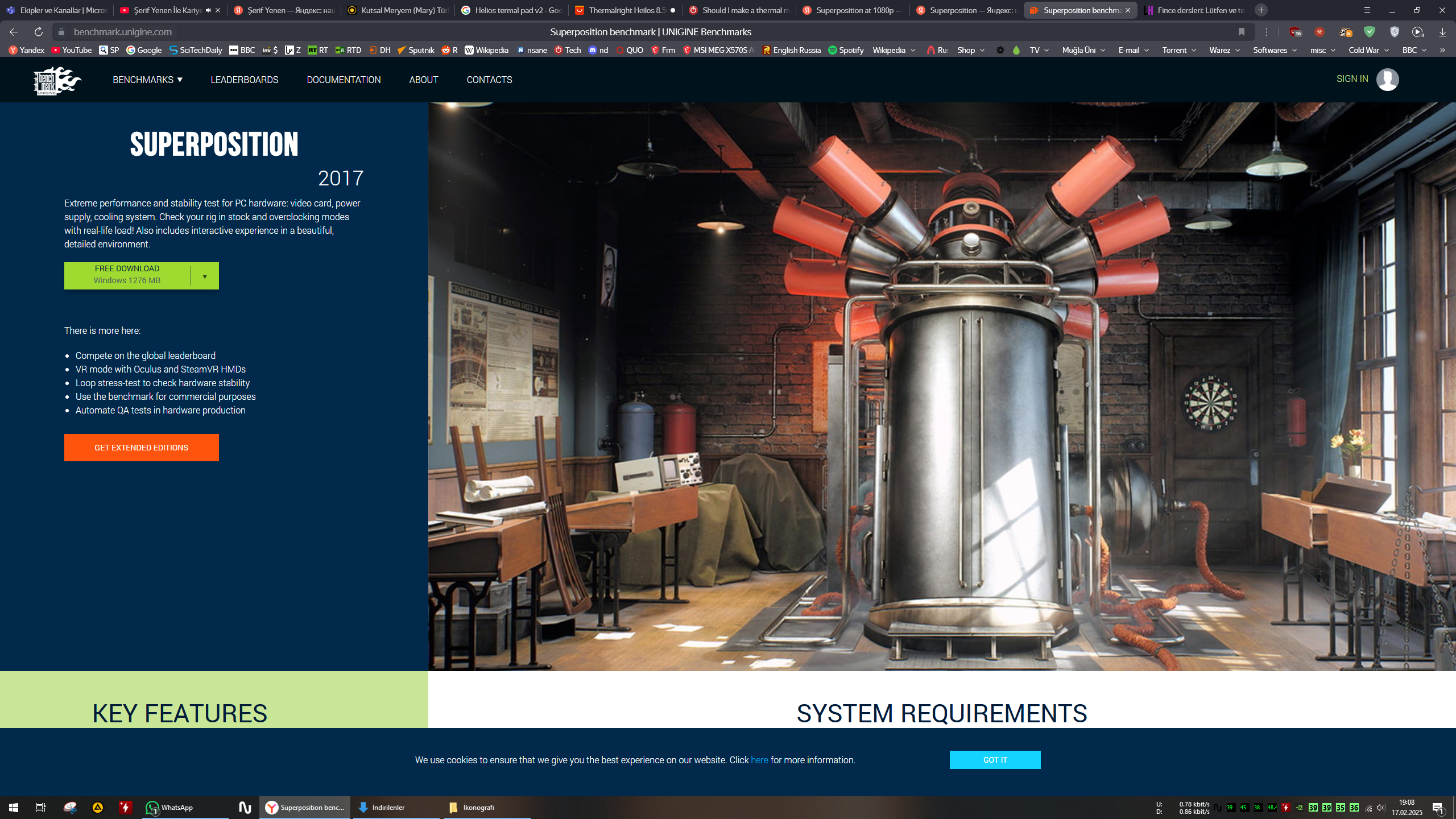The image size is (1456, 819).
Task: Open the Yandex bookmark
Action: pyautogui.click(x=27, y=50)
